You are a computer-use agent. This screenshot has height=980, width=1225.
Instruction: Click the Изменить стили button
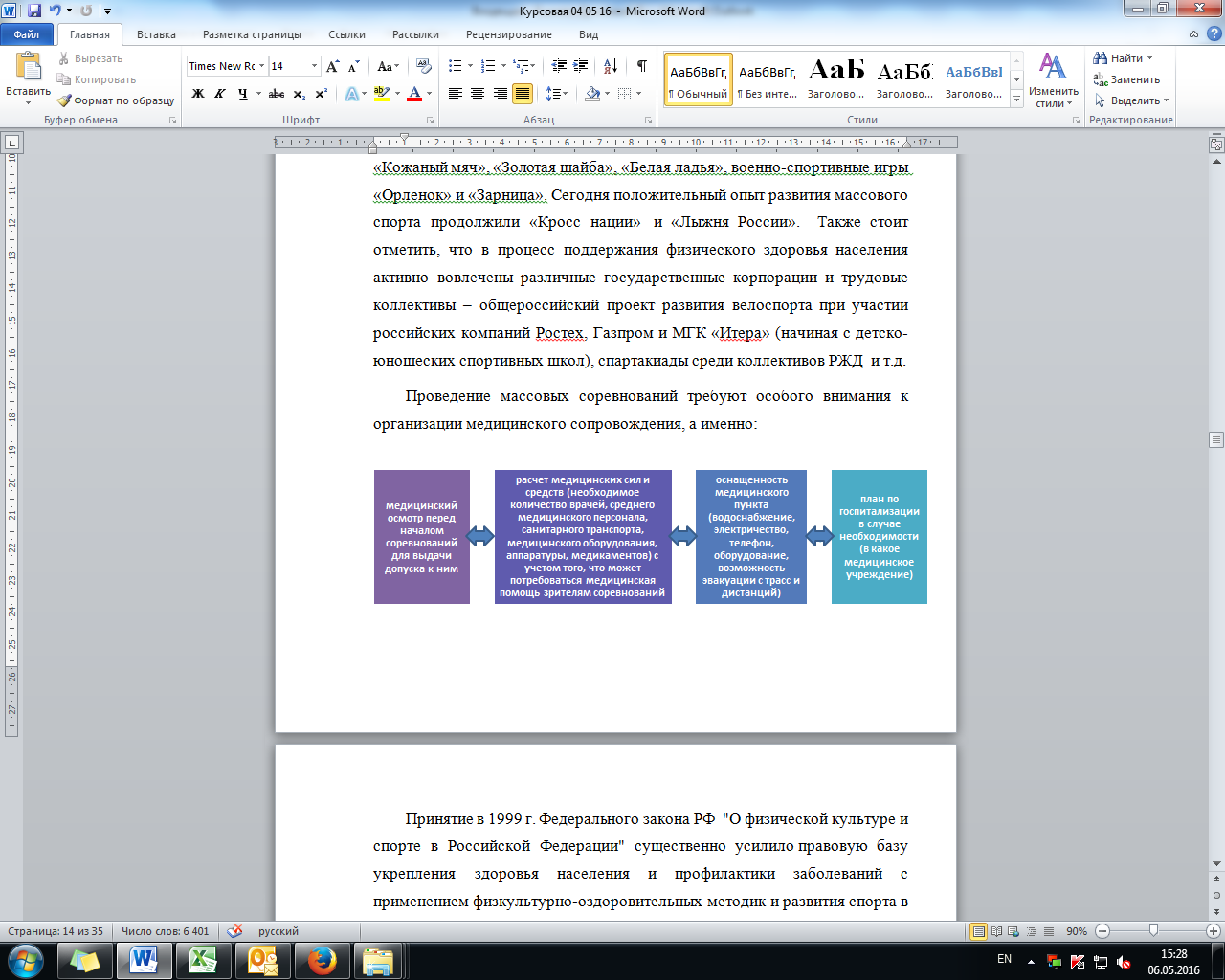(x=1054, y=80)
